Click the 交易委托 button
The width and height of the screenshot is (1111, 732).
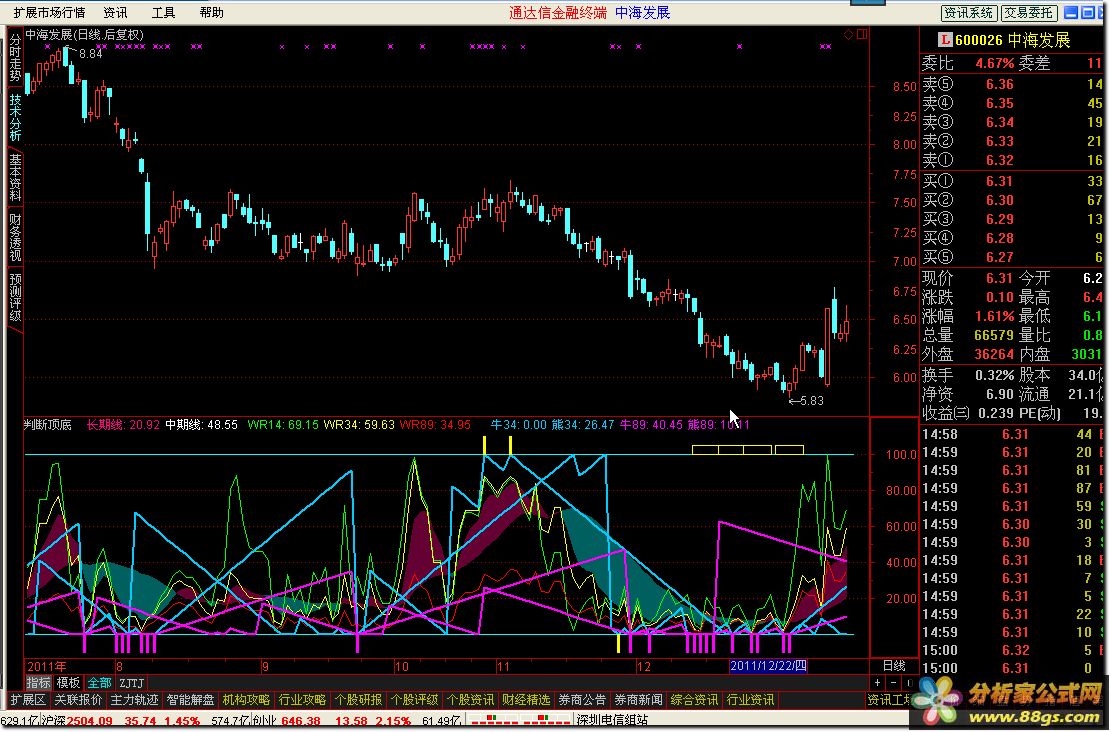pyautogui.click(x=1029, y=13)
